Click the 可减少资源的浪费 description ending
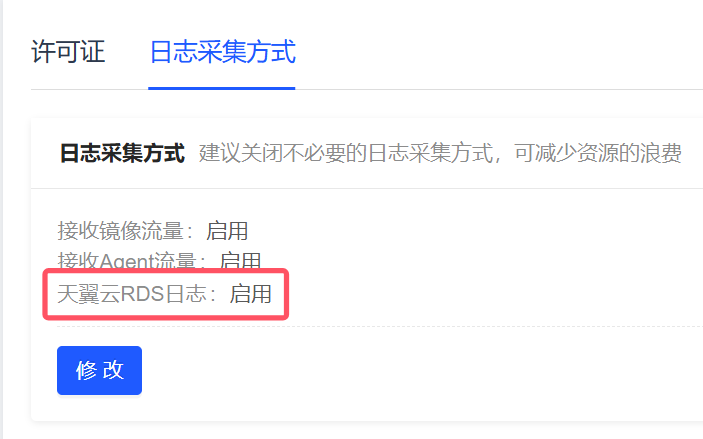 click(598, 153)
